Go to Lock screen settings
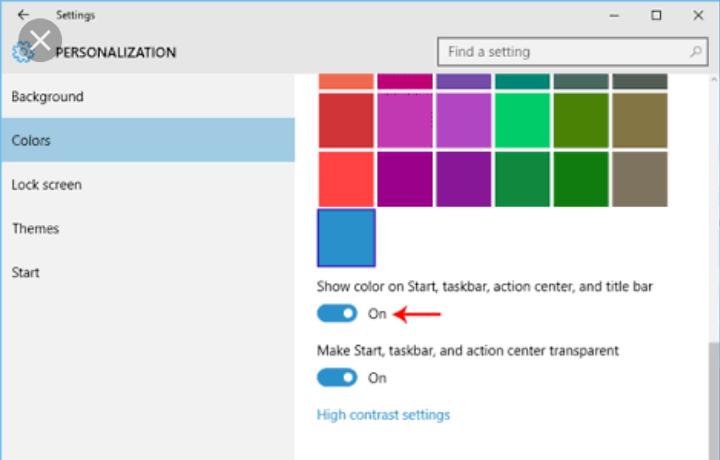The image size is (720, 460). click(x=47, y=185)
